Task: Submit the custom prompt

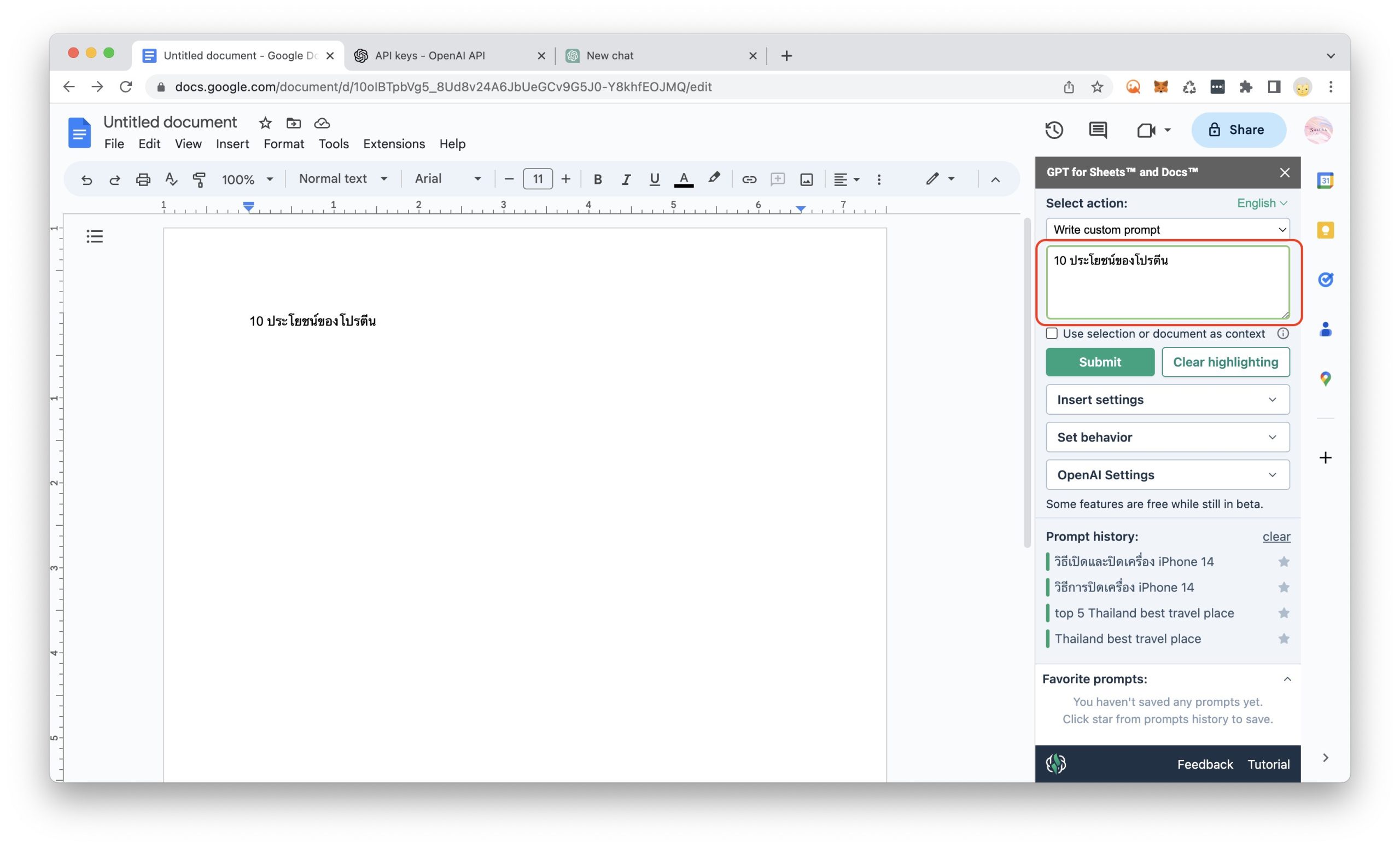Action: 1099,362
